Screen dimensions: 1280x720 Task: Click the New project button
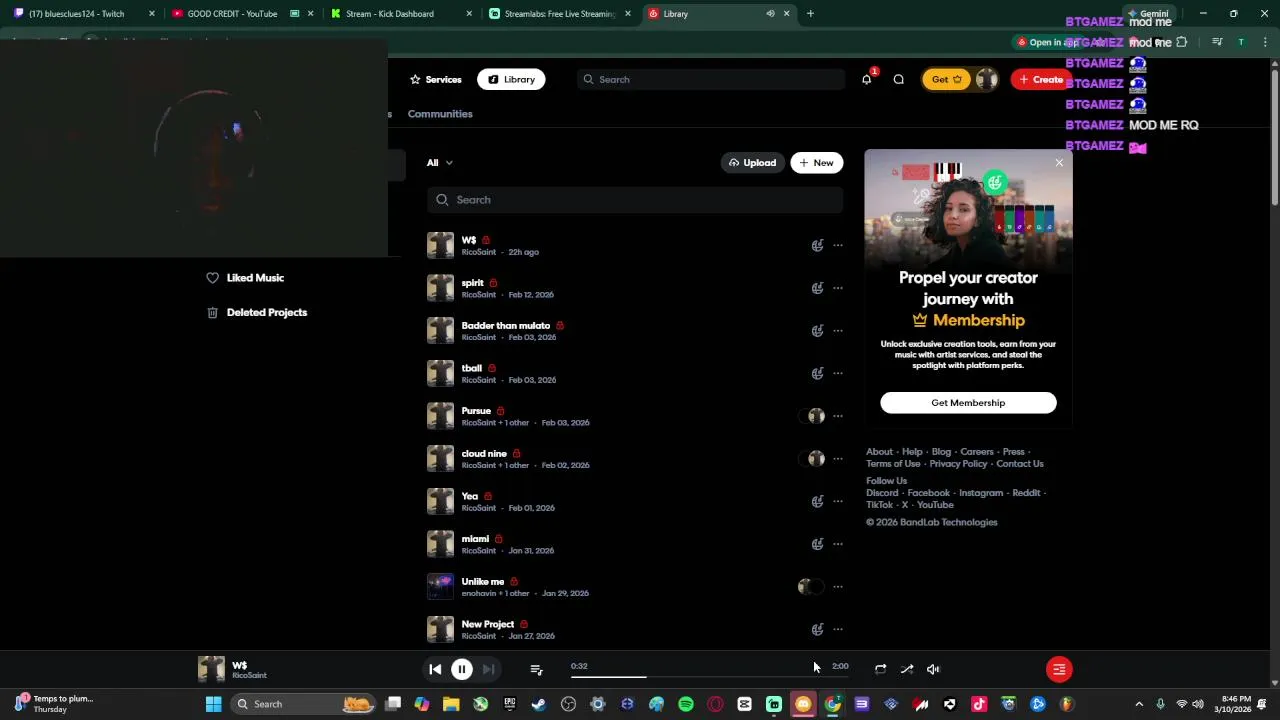[816, 162]
